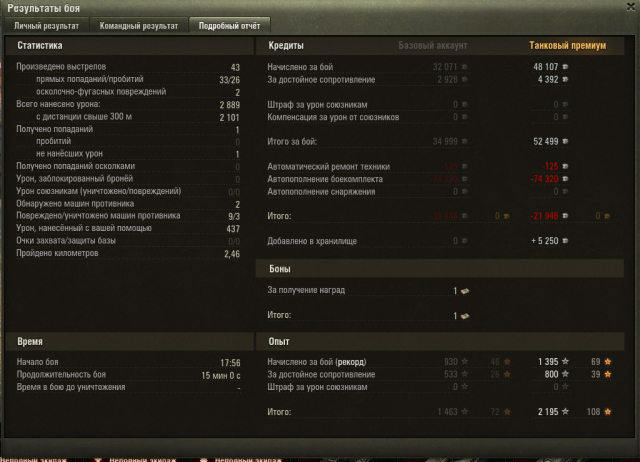Click bond icon in За получение наград row
This screenshot has width=640, height=462.
coord(465,291)
